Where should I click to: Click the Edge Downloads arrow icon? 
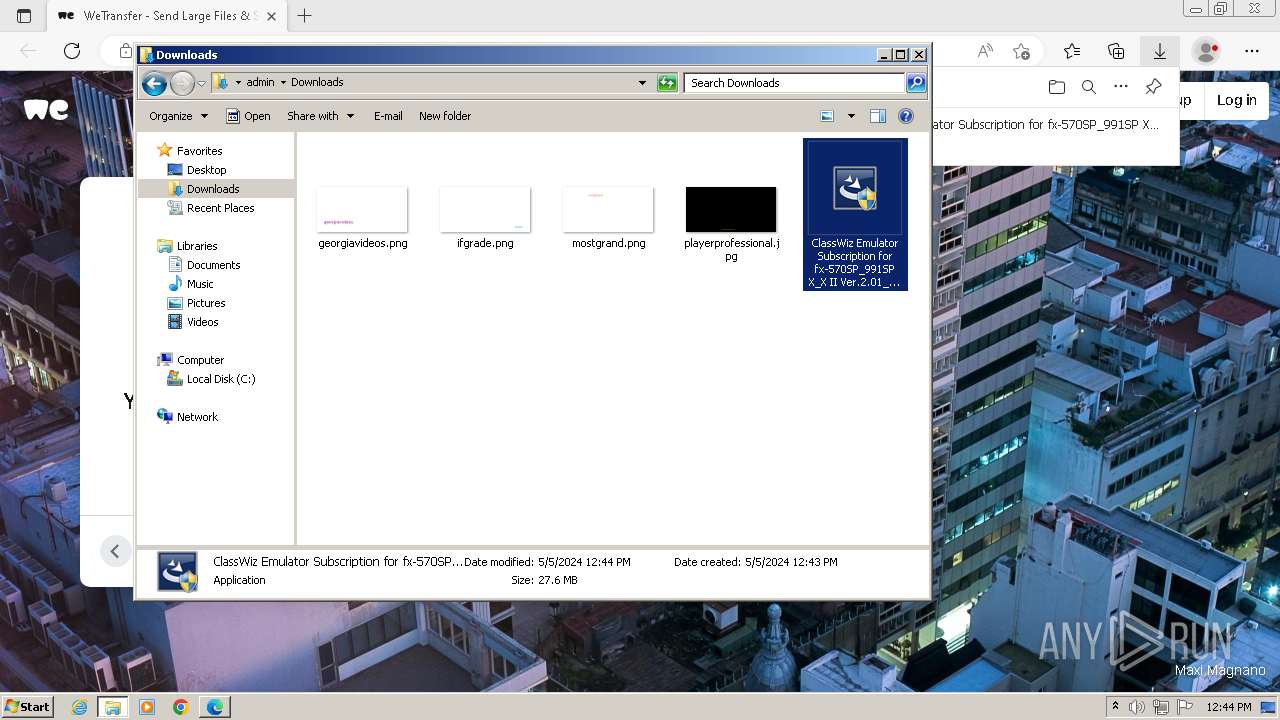(x=1160, y=51)
